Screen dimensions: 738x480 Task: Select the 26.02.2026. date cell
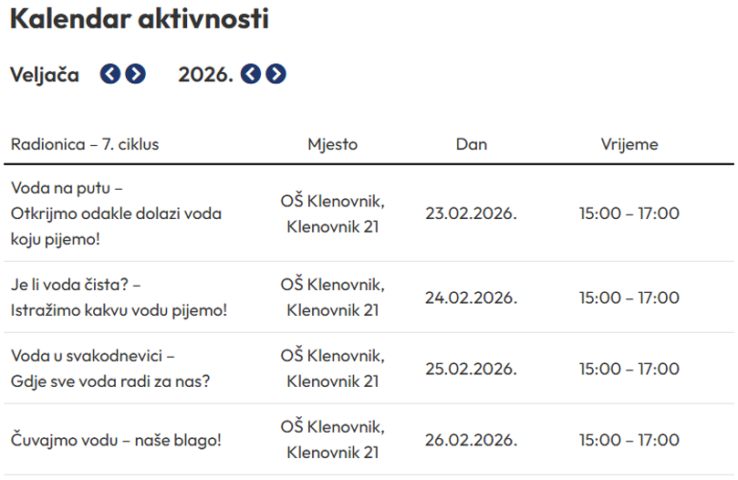pyautogui.click(x=471, y=440)
